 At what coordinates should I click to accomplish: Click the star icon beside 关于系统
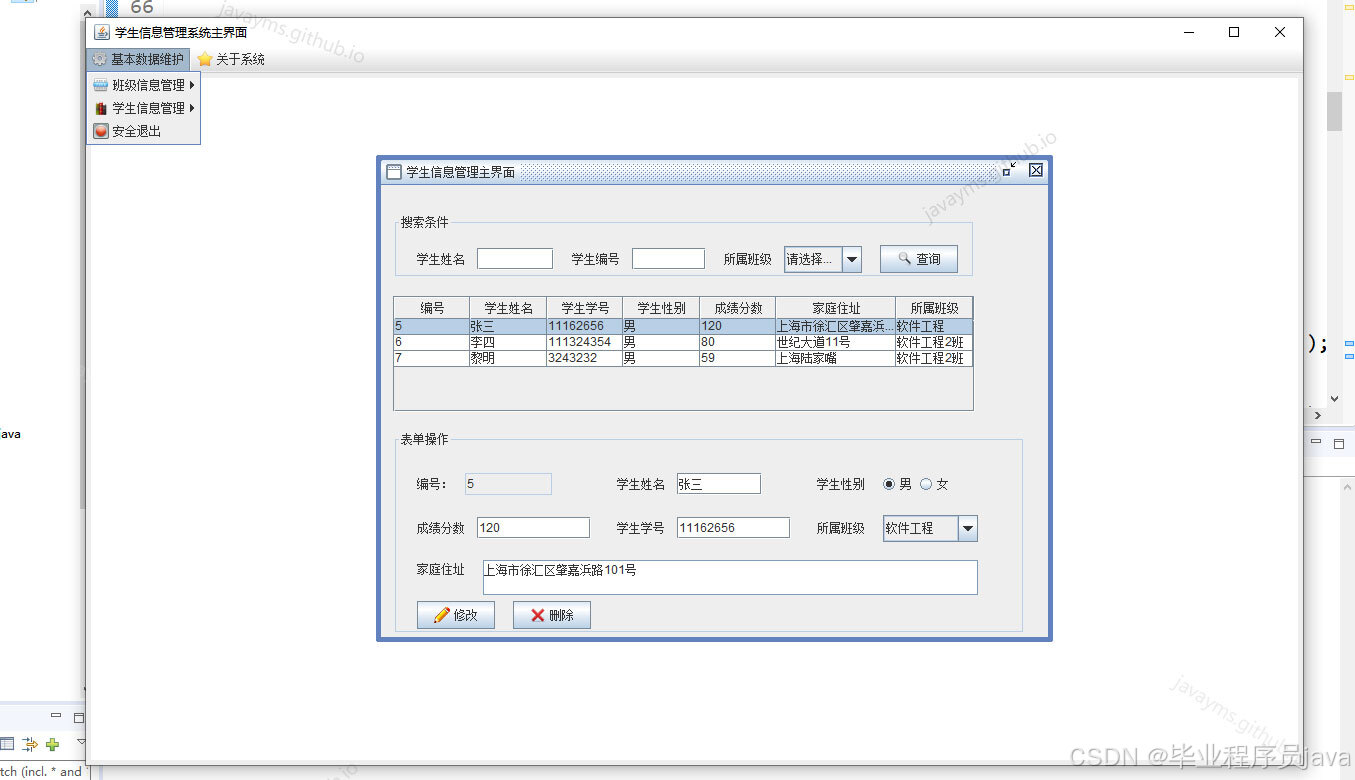pos(205,59)
